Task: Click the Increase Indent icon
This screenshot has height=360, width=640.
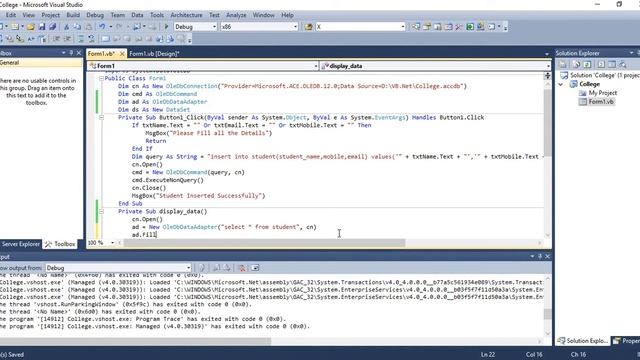Action: click(x=67, y=39)
